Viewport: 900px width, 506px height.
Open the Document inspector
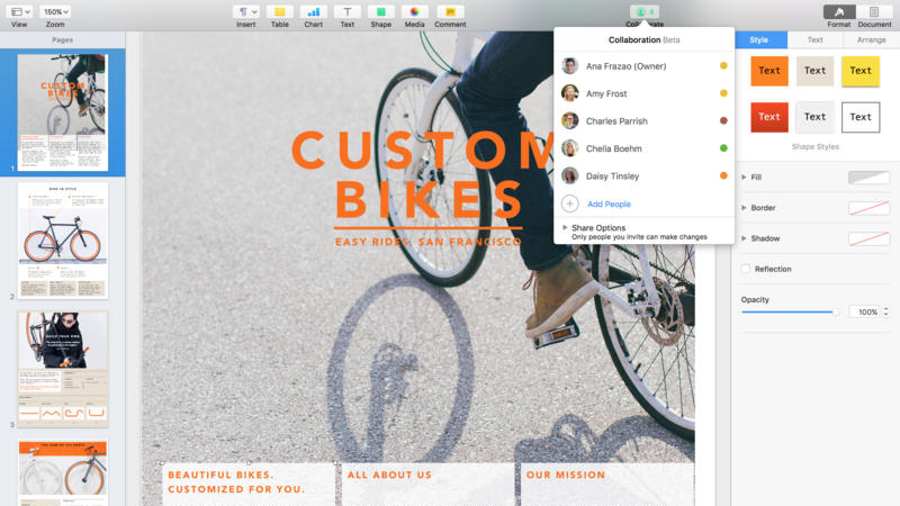[x=874, y=11]
